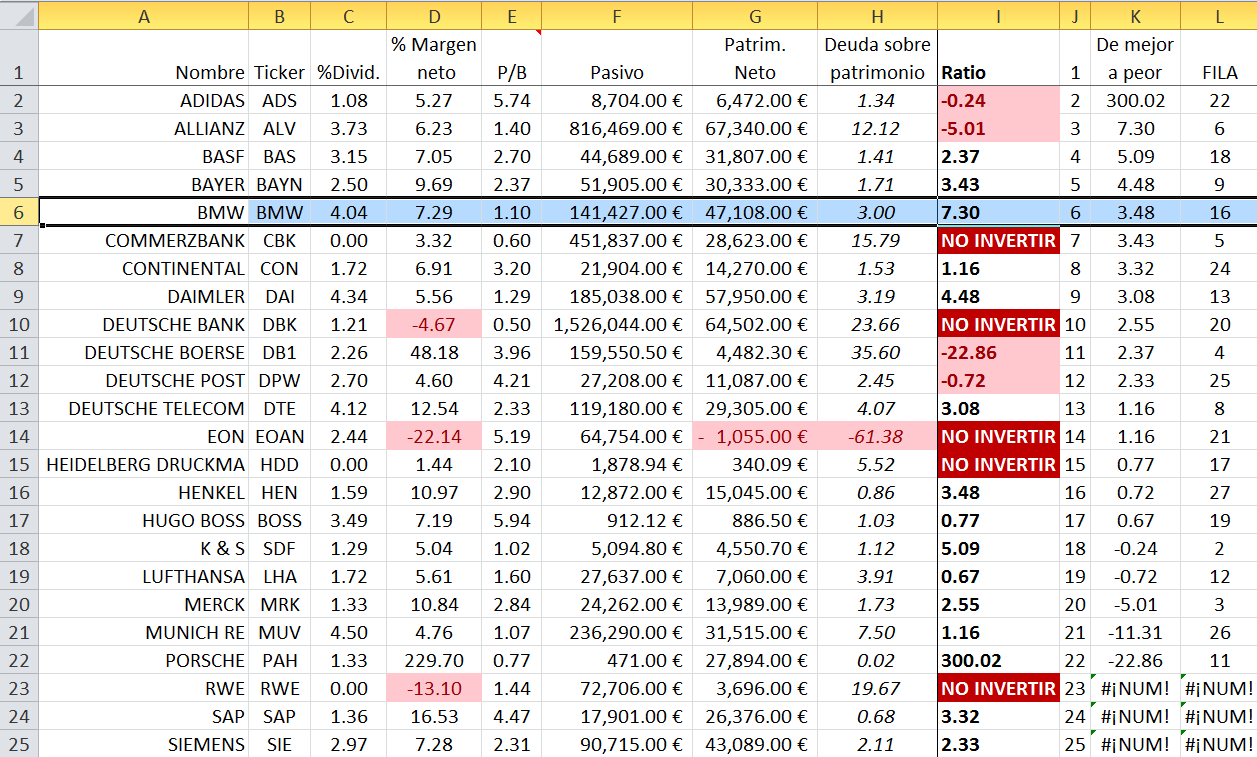Select Hugo Boss Pasivo 912.12 €
The height and width of the screenshot is (757, 1257).
click(x=616, y=520)
